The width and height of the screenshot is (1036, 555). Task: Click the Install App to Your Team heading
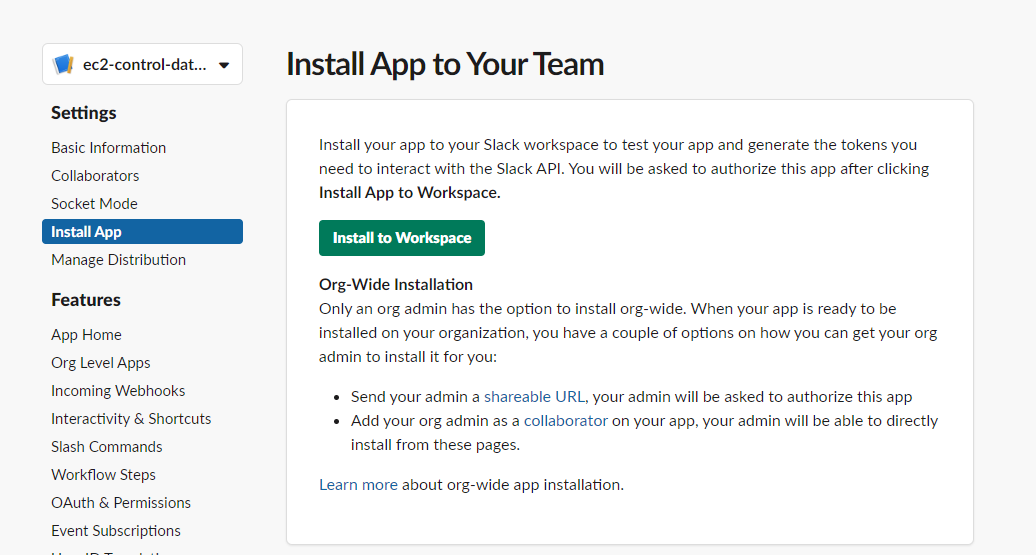[445, 64]
